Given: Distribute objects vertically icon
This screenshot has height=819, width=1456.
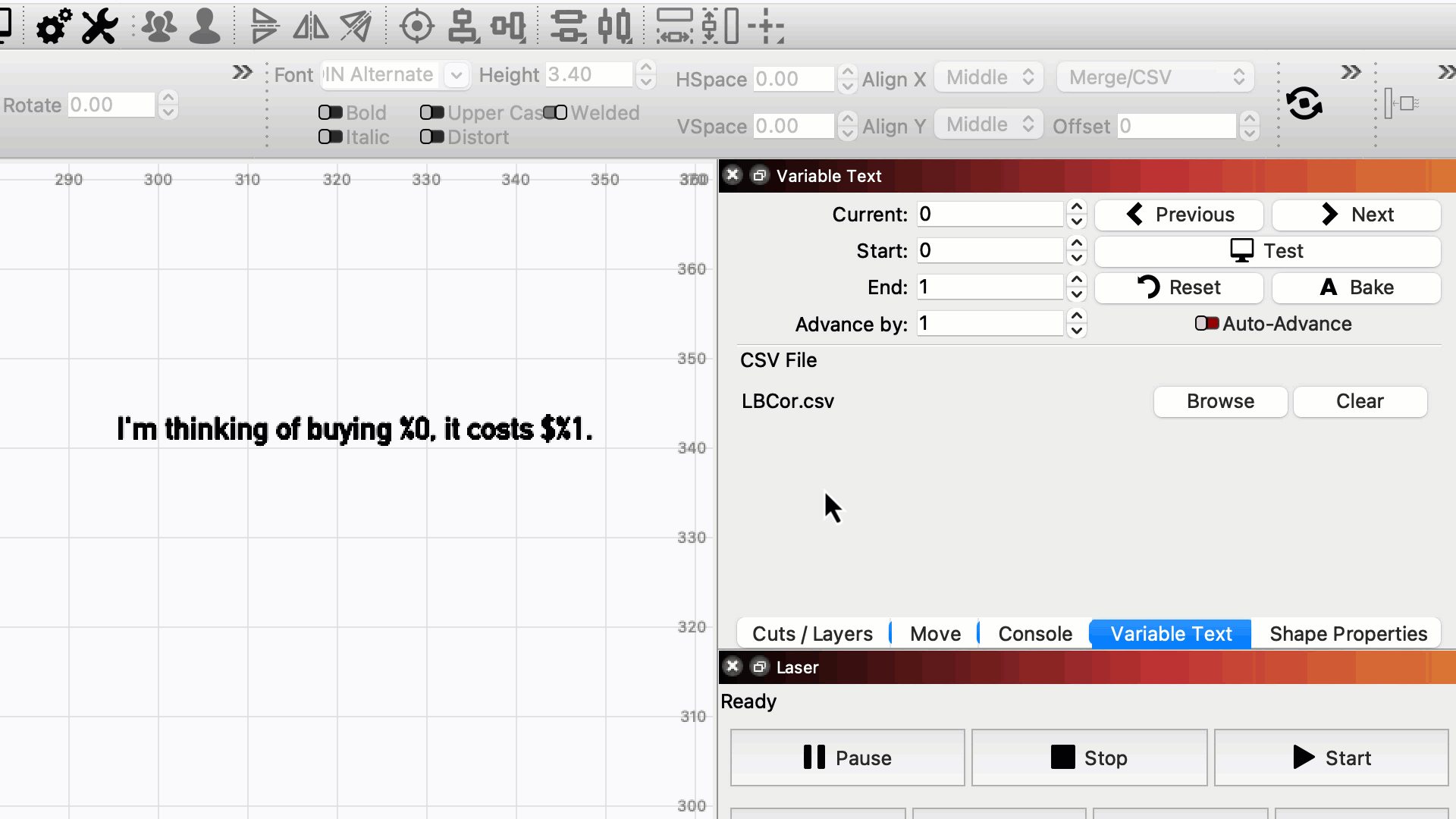Looking at the screenshot, I should point(568,27).
